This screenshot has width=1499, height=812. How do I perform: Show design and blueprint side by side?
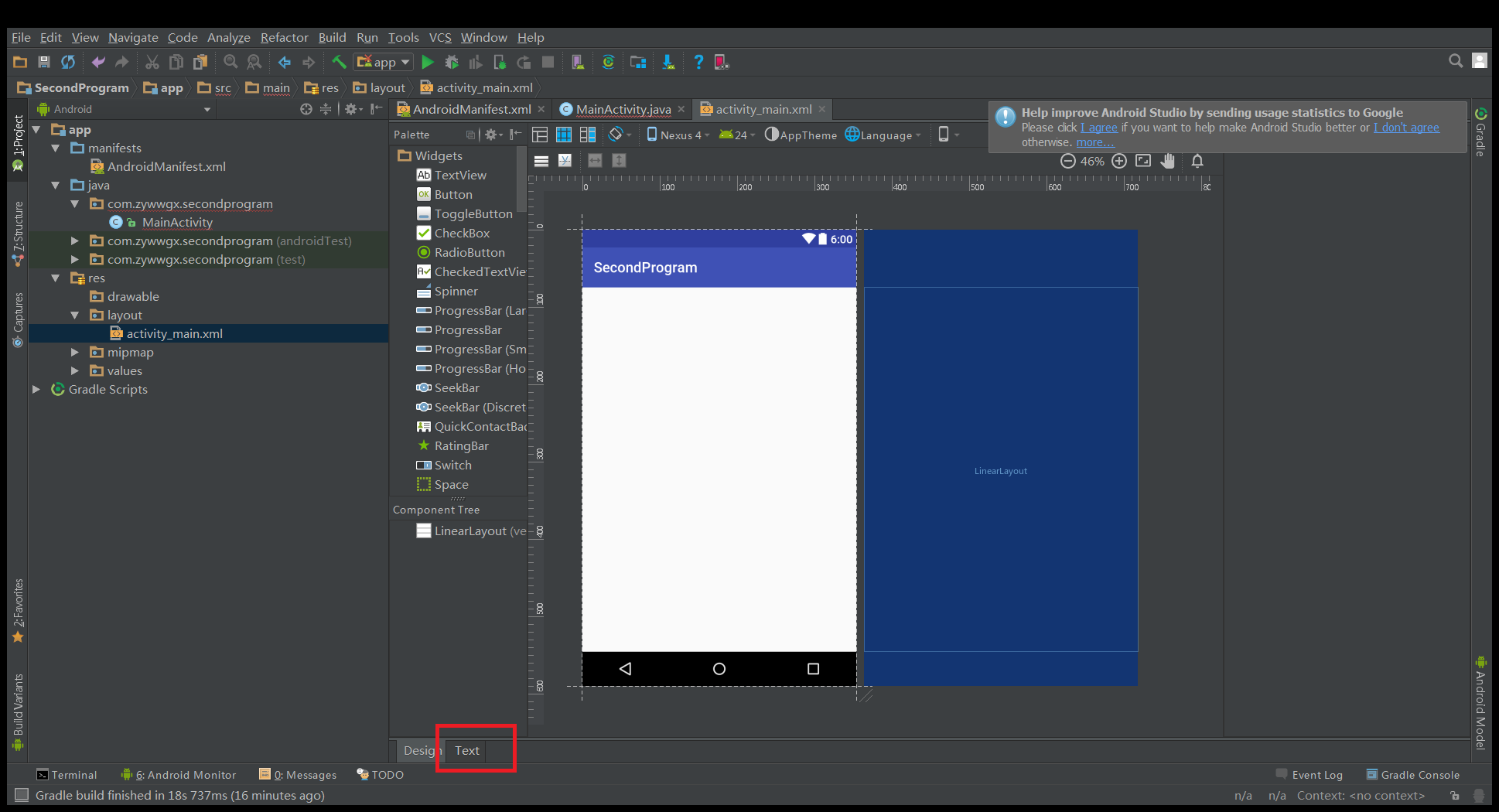(x=588, y=135)
